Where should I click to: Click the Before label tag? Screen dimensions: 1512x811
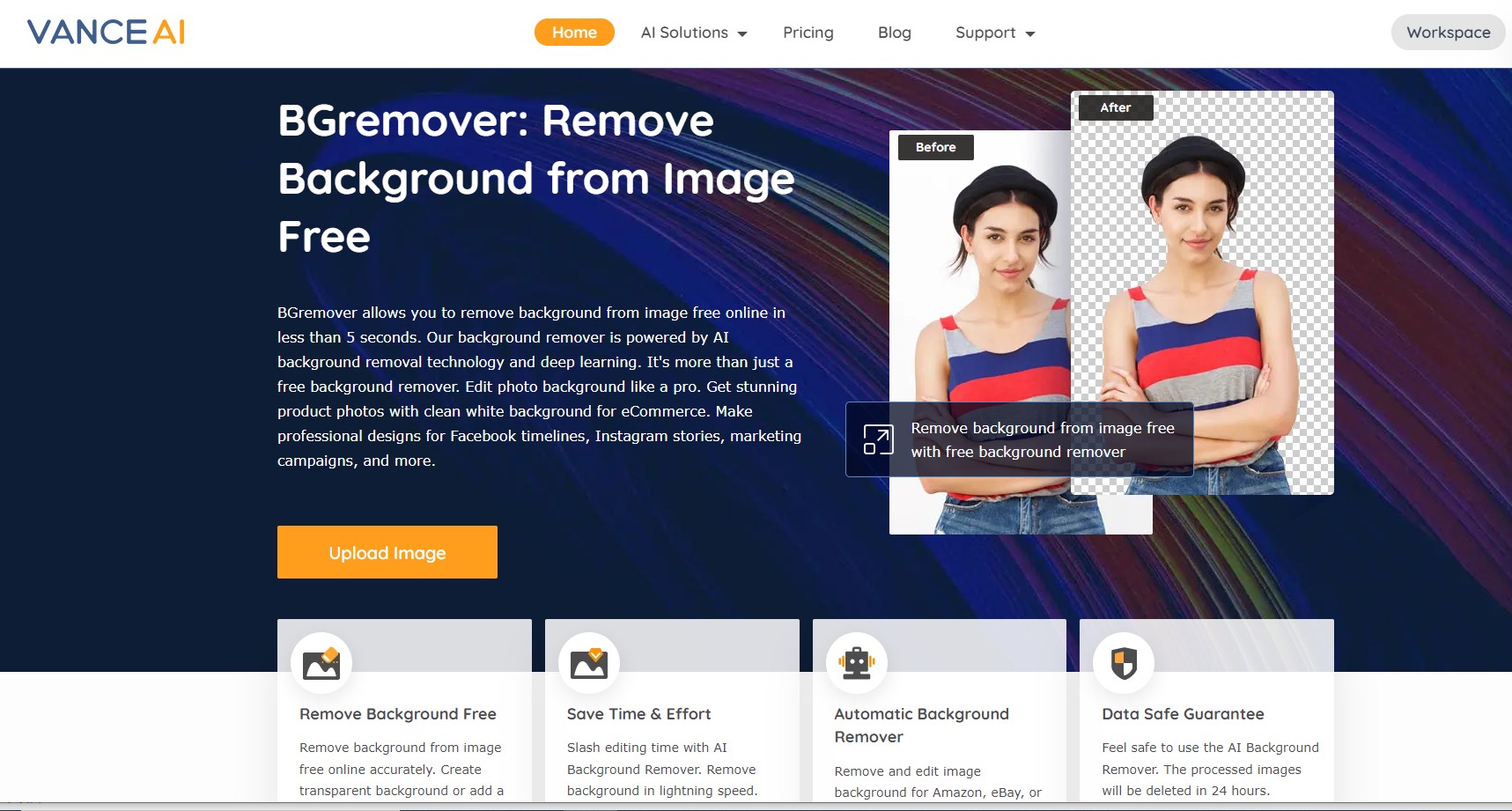tap(935, 147)
